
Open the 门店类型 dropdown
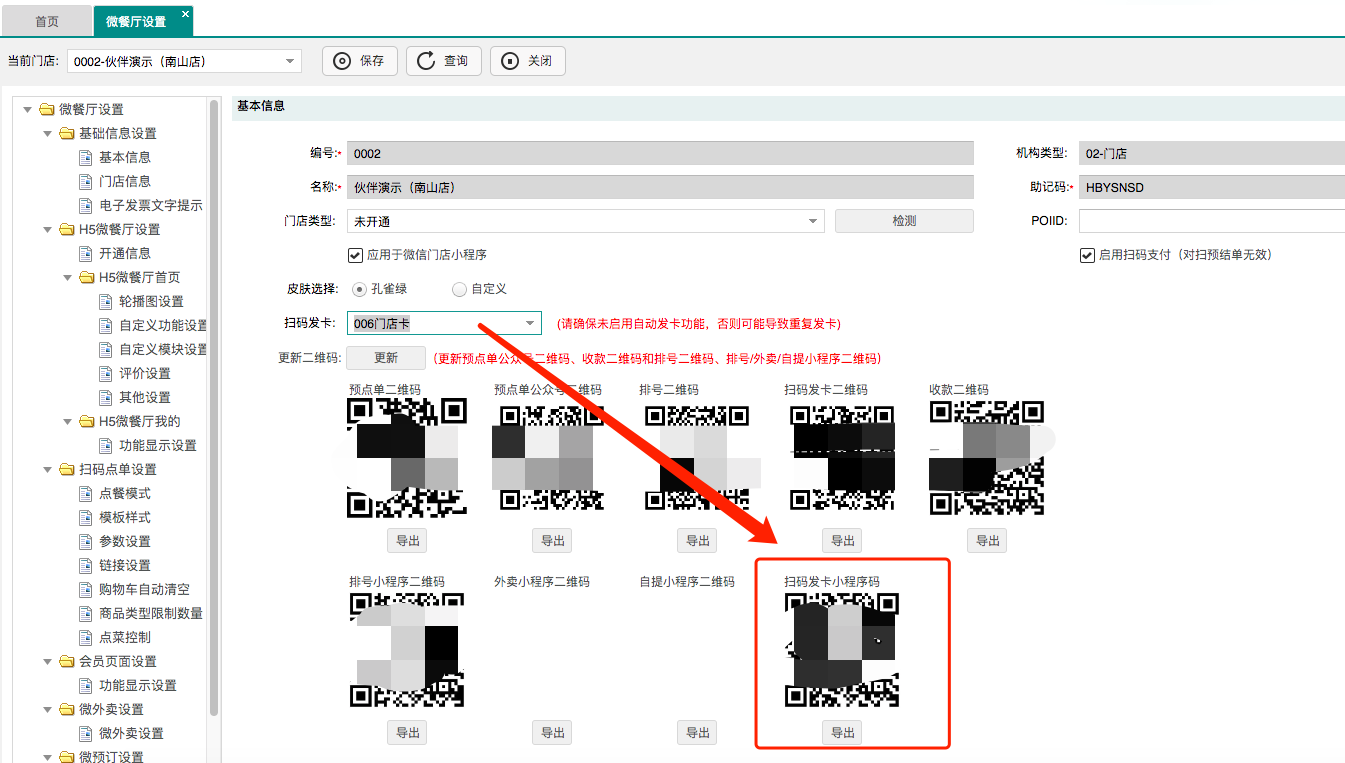click(x=812, y=221)
